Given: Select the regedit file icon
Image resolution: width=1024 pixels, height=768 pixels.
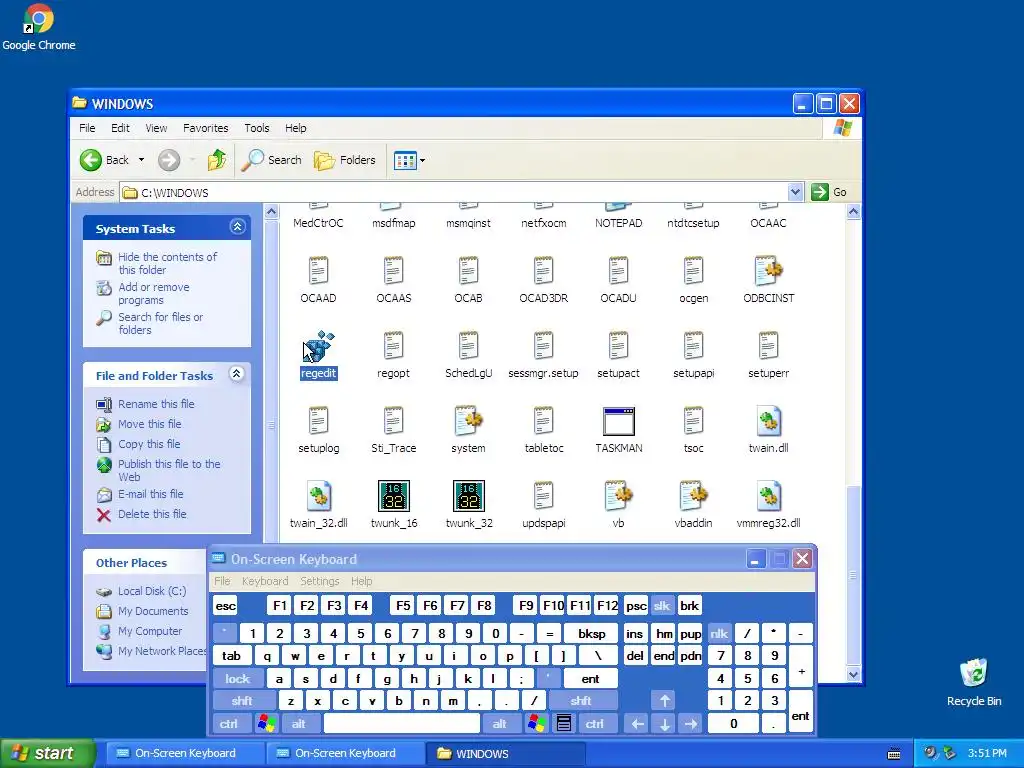Looking at the screenshot, I should pos(319,346).
